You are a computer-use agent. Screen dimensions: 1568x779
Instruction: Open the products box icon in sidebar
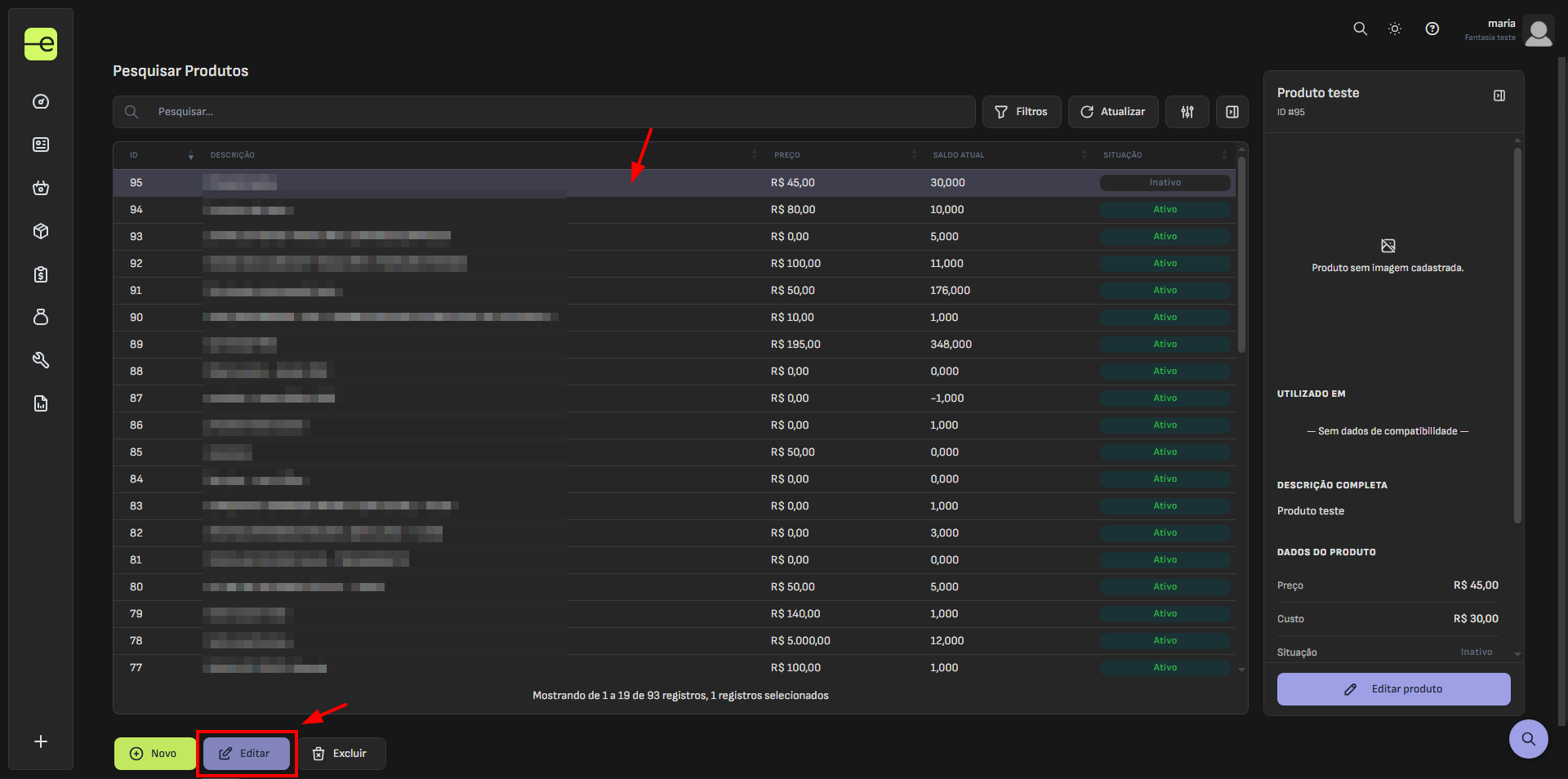[x=41, y=231]
